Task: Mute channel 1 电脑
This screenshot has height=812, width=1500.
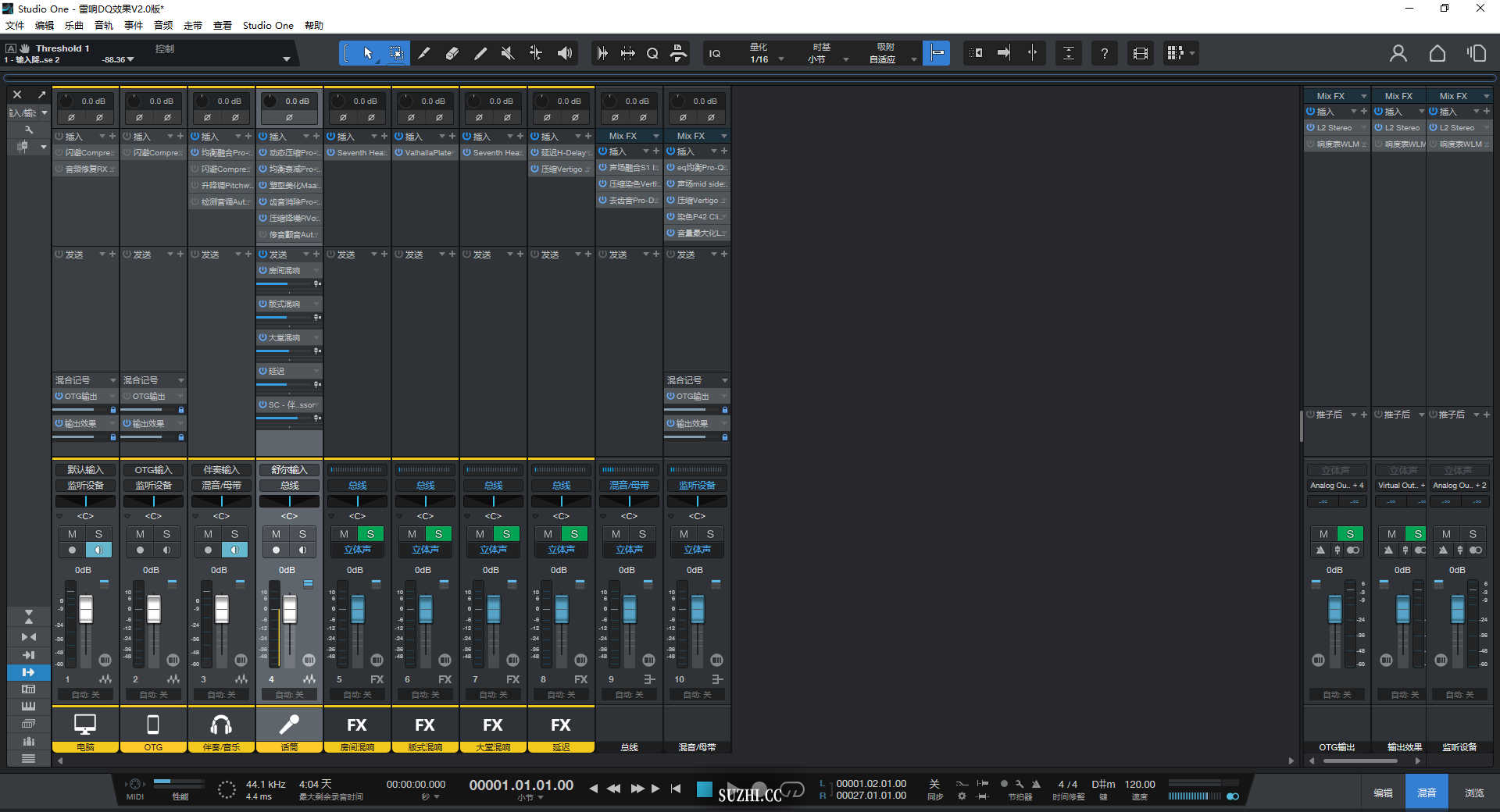Action: pyautogui.click(x=72, y=534)
